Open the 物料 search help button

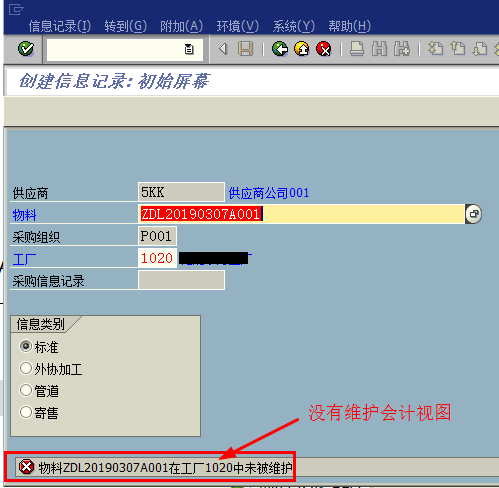pyautogui.click(x=474, y=214)
